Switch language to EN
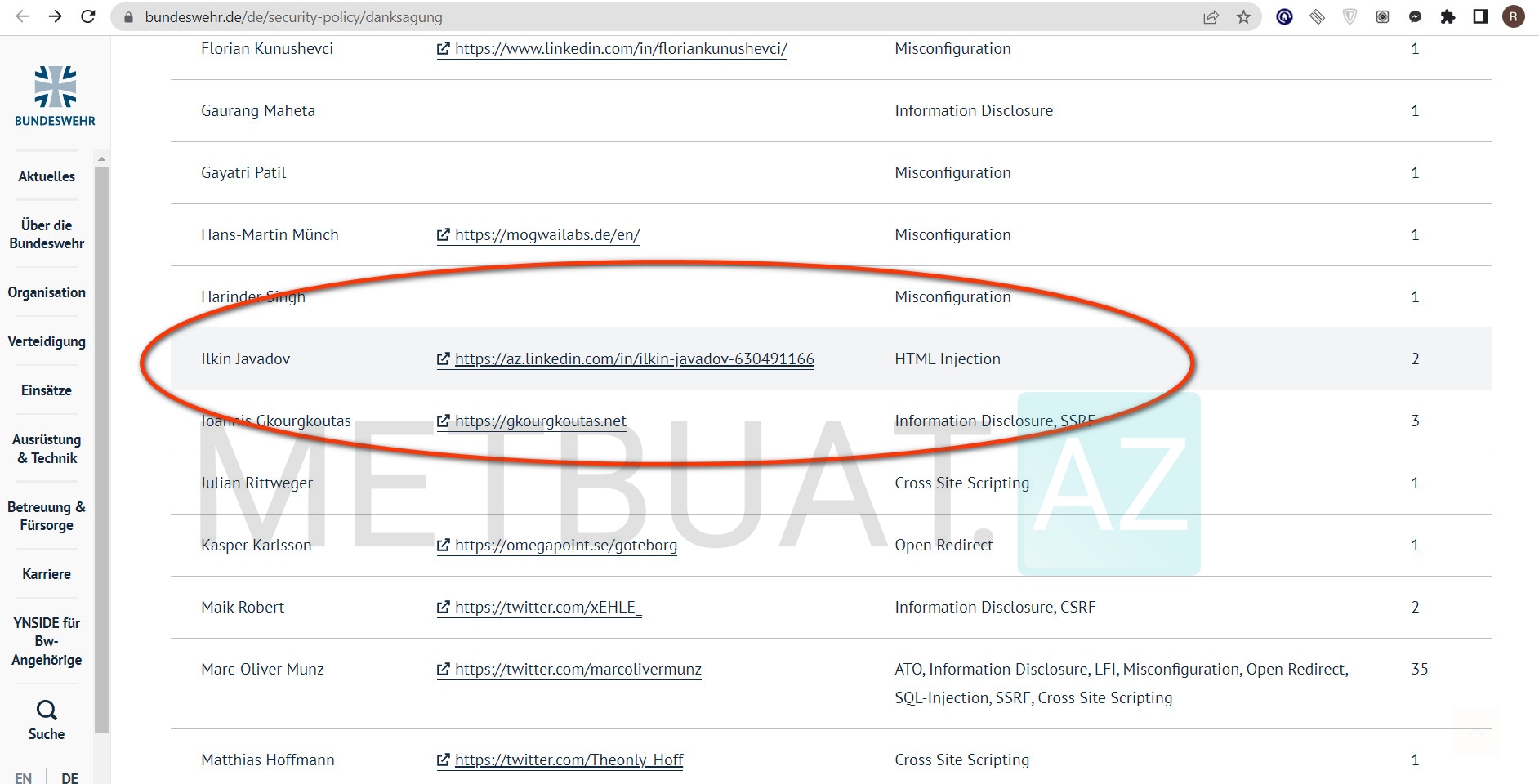1539x784 pixels. click(24, 777)
